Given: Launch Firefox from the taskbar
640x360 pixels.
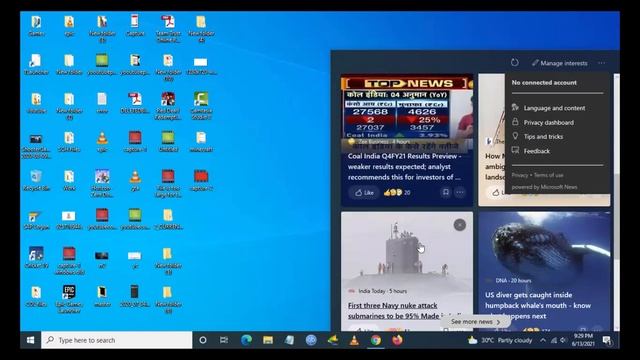Looking at the screenshot, I should (397, 340).
